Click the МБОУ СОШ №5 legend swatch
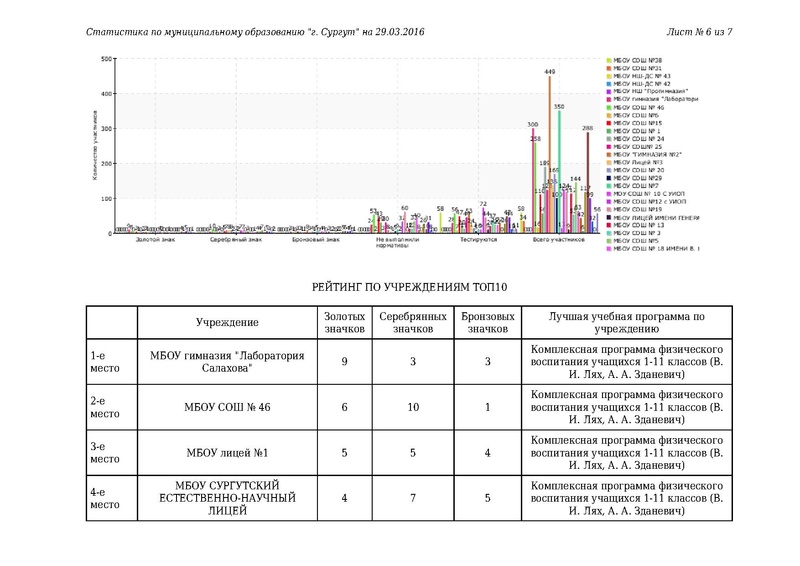Image resolution: width=800 pixels, height=566 pixels. click(x=609, y=241)
